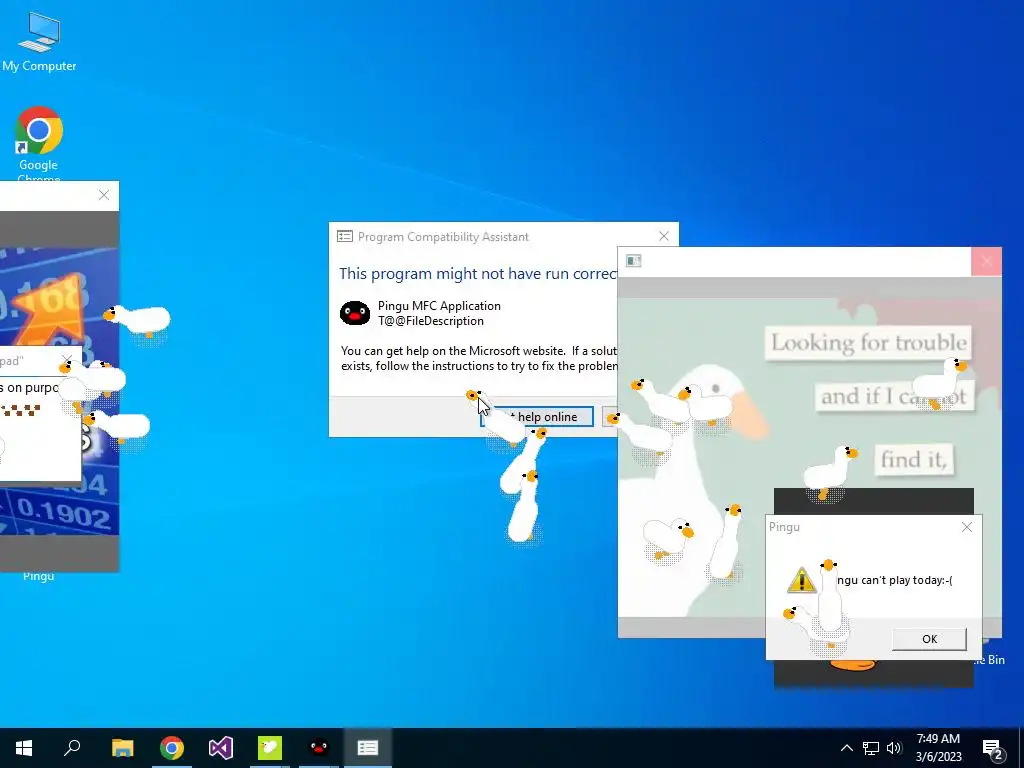
Task: Open File Explorer from taskbar
Action: 122,748
